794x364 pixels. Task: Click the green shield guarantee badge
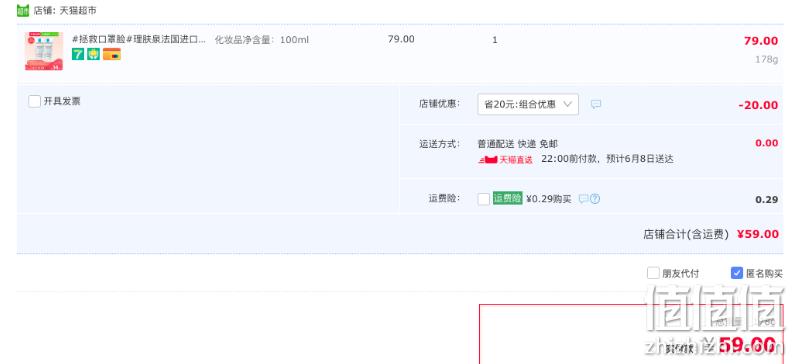click(x=93, y=54)
